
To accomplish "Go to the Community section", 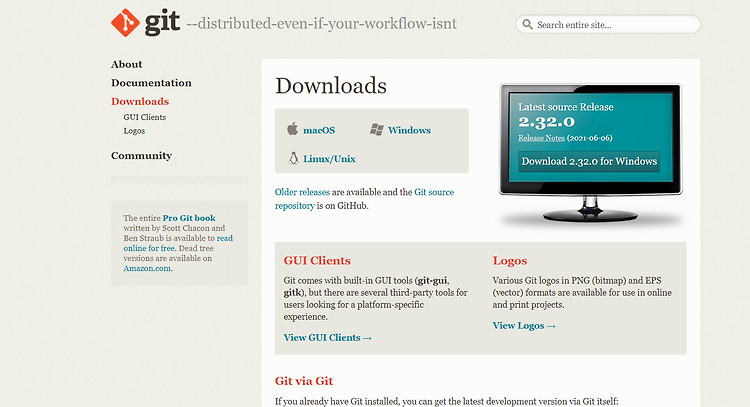I will (142, 155).
